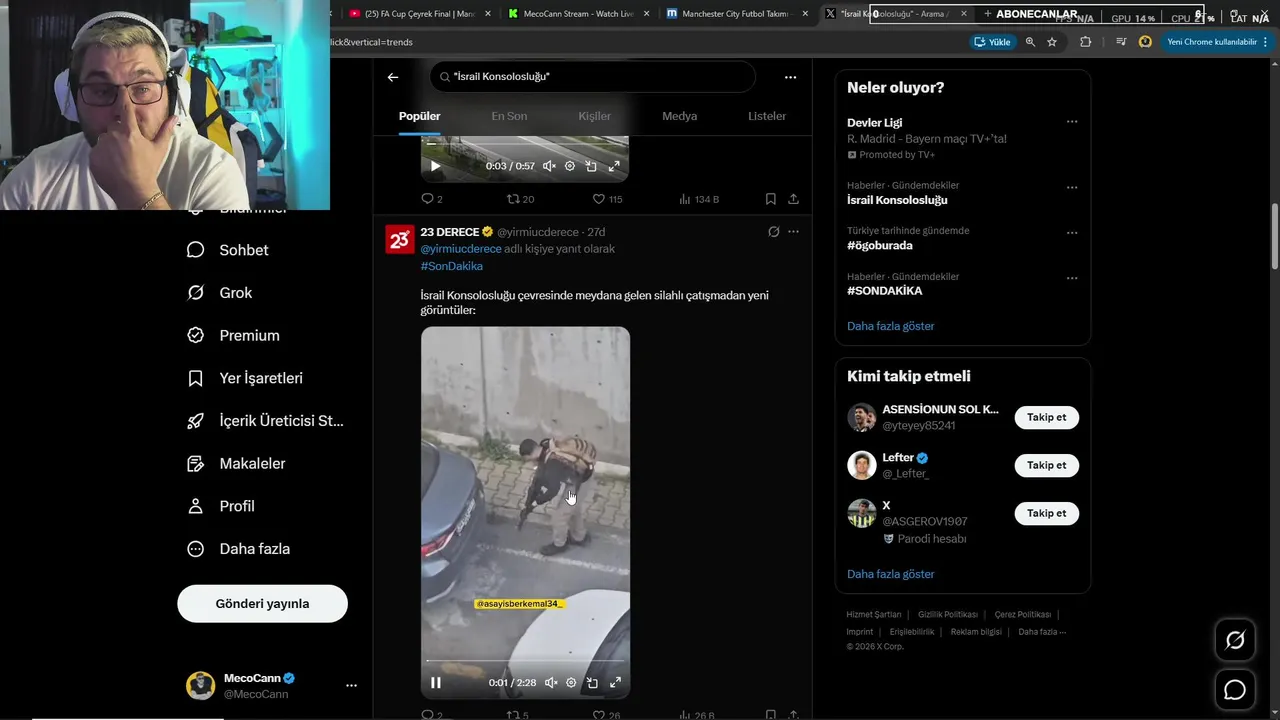Image resolution: width=1280 pixels, height=720 pixels.
Task: Open Chrome extensions puzzle icon
Action: [x=1085, y=42]
